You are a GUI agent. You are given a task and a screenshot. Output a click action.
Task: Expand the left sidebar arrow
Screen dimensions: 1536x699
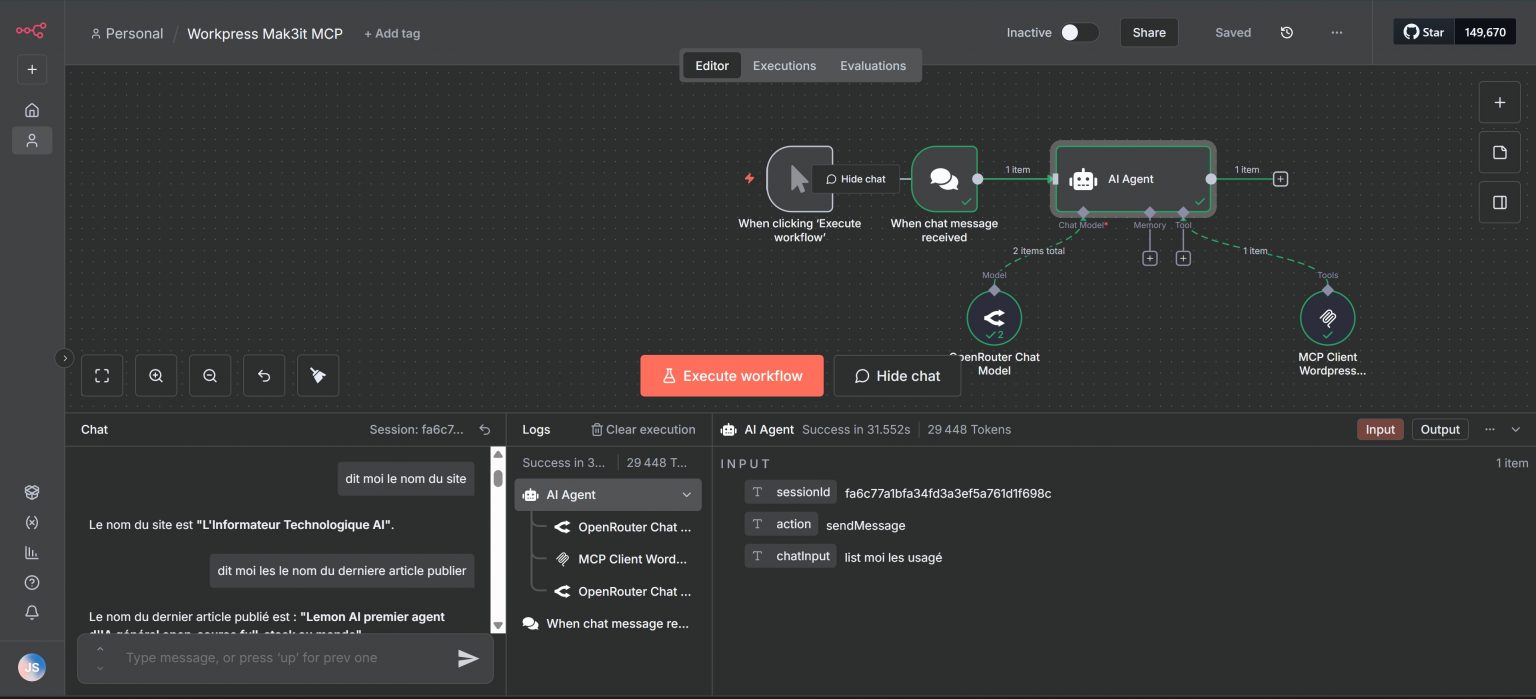(x=65, y=358)
